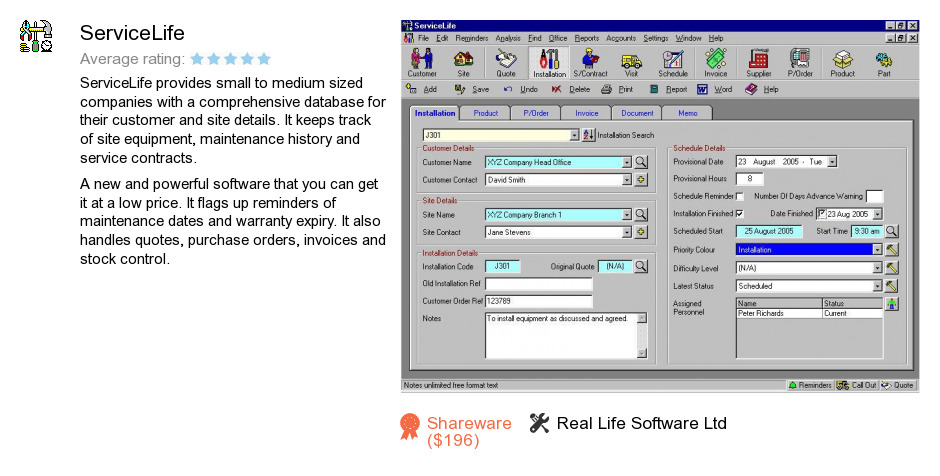Expand the Customer Contact dropdown
This screenshot has height=476, width=940.
tap(626, 180)
